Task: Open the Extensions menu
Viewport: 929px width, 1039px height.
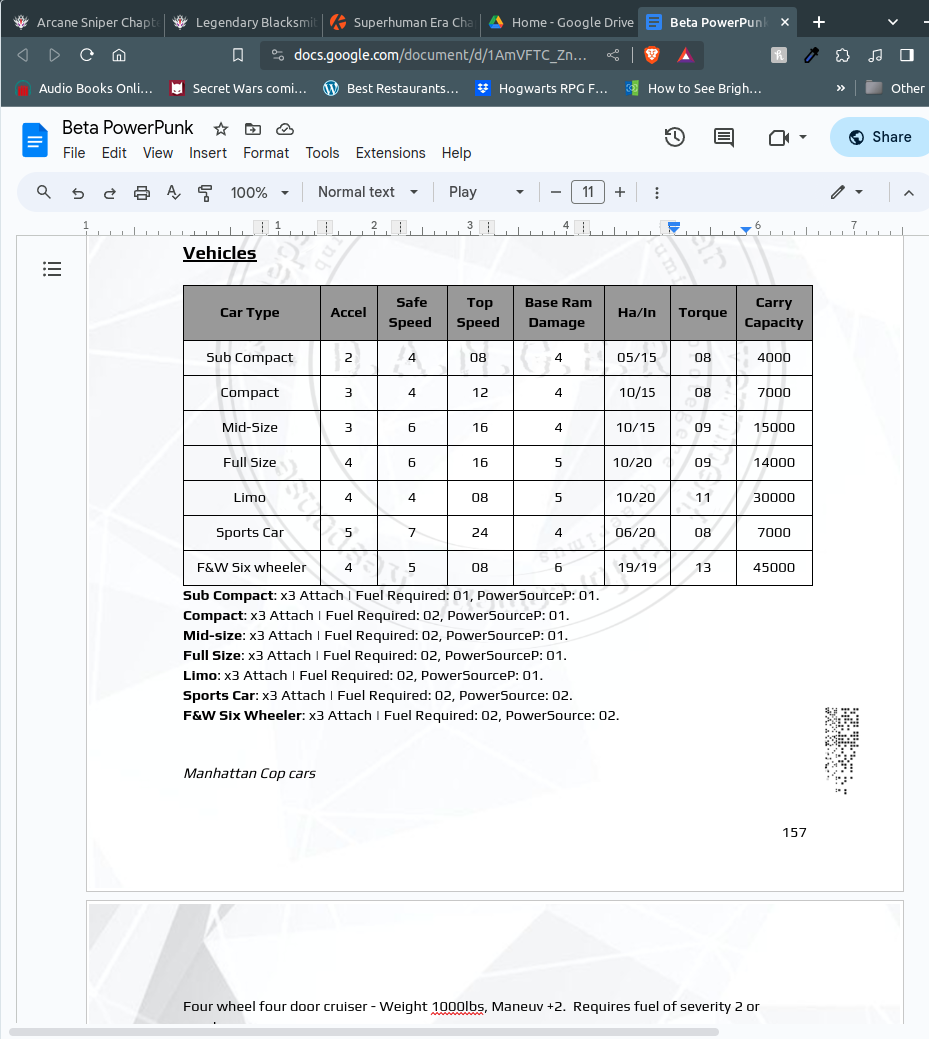Action: point(390,153)
